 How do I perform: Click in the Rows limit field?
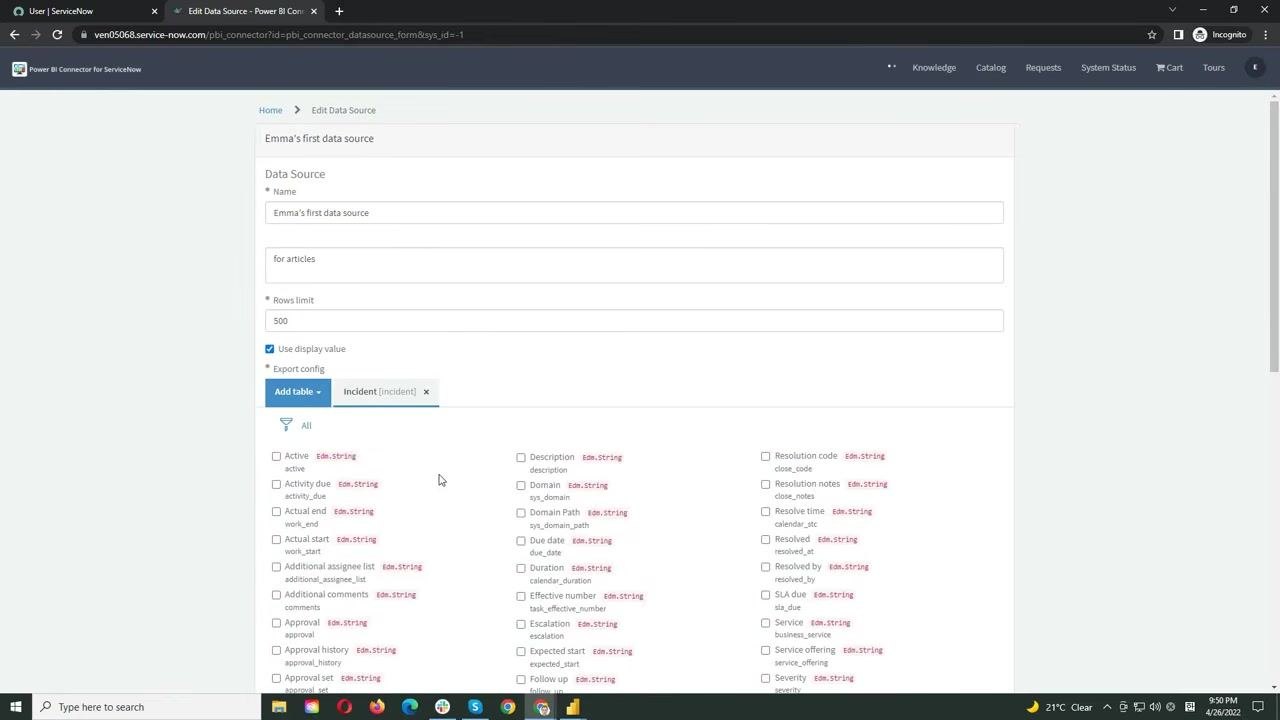click(x=634, y=321)
